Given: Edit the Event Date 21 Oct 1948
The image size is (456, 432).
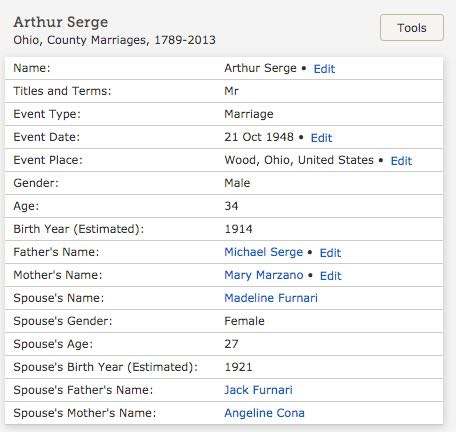Looking at the screenshot, I should click(321, 138).
